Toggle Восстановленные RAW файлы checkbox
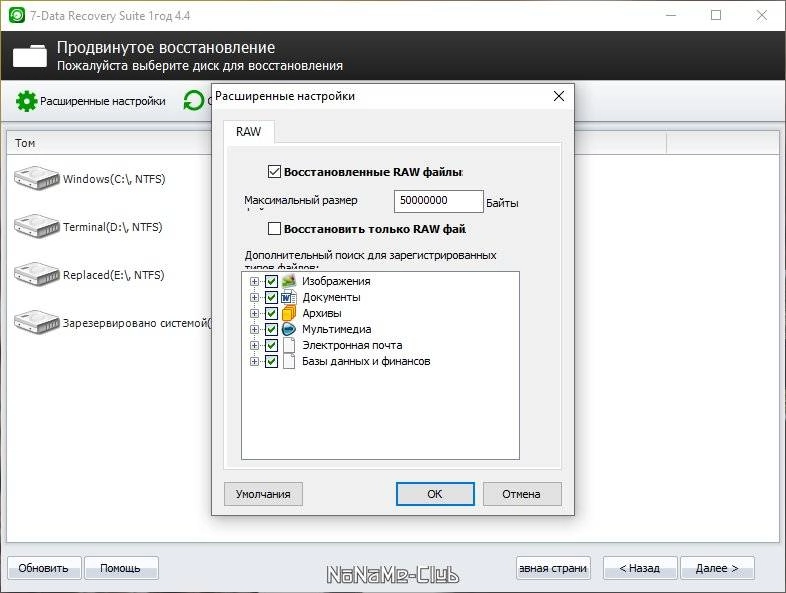This screenshot has width=786, height=593. click(x=274, y=172)
